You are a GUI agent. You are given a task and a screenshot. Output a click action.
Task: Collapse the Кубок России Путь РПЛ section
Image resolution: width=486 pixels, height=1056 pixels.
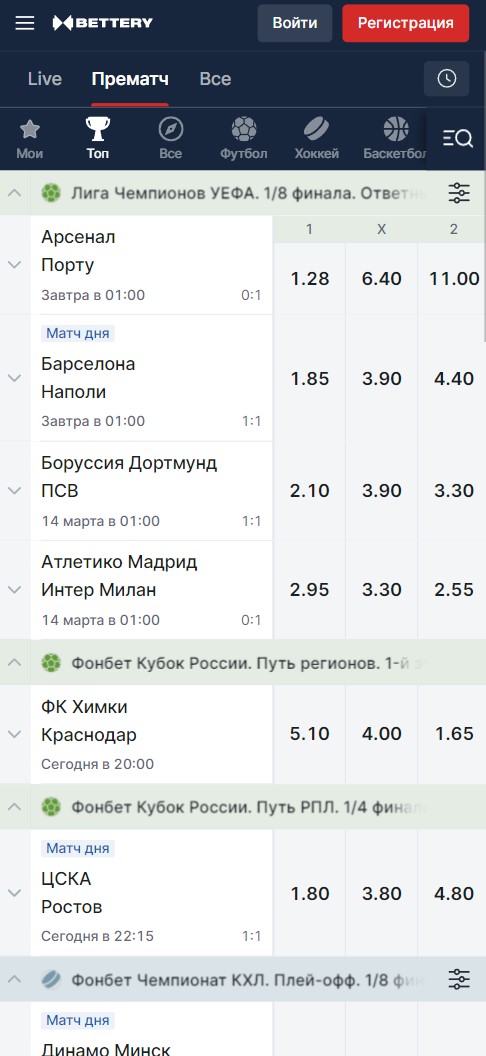pos(15,807)
